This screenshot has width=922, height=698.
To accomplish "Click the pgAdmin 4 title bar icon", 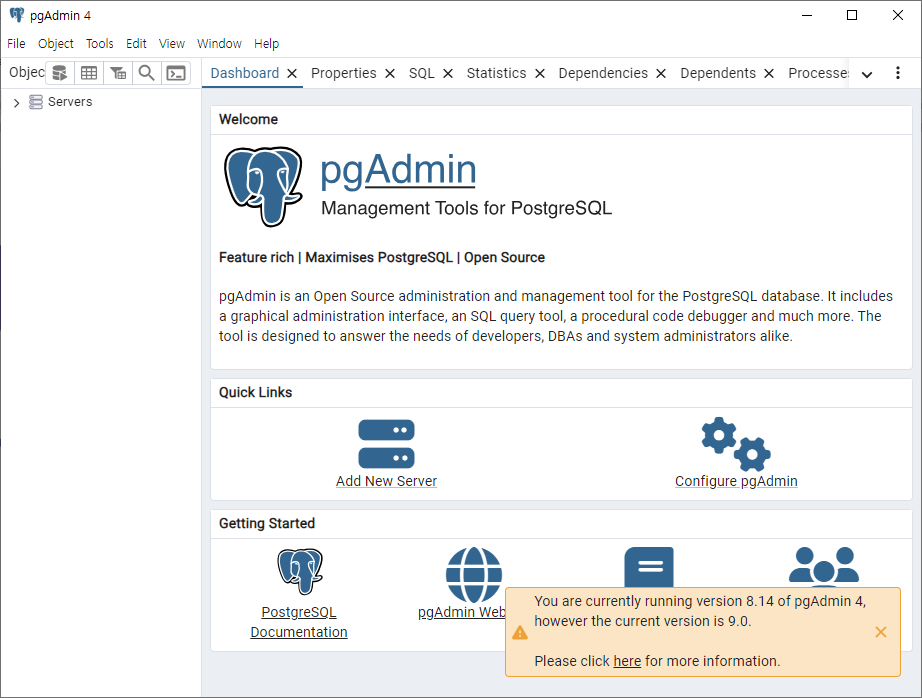I will point(17,15).
